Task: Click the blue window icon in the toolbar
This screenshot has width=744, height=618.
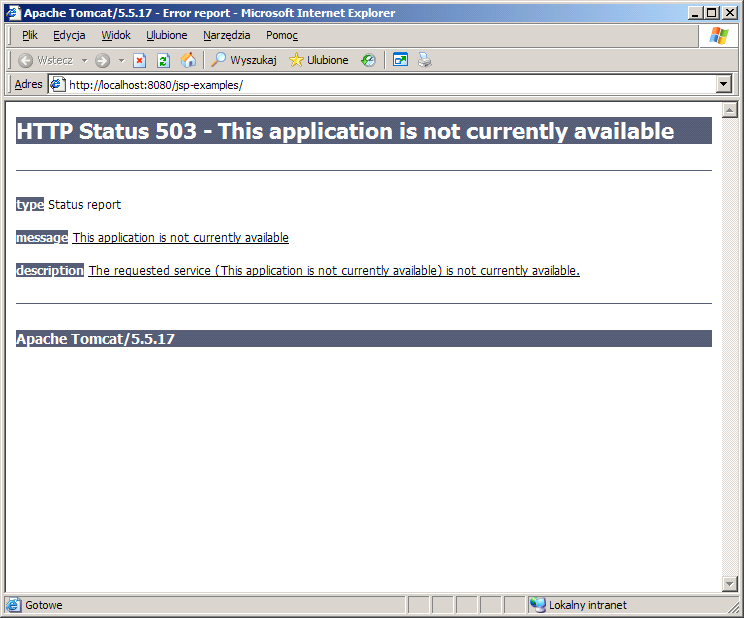Action: tap(400, 60)
